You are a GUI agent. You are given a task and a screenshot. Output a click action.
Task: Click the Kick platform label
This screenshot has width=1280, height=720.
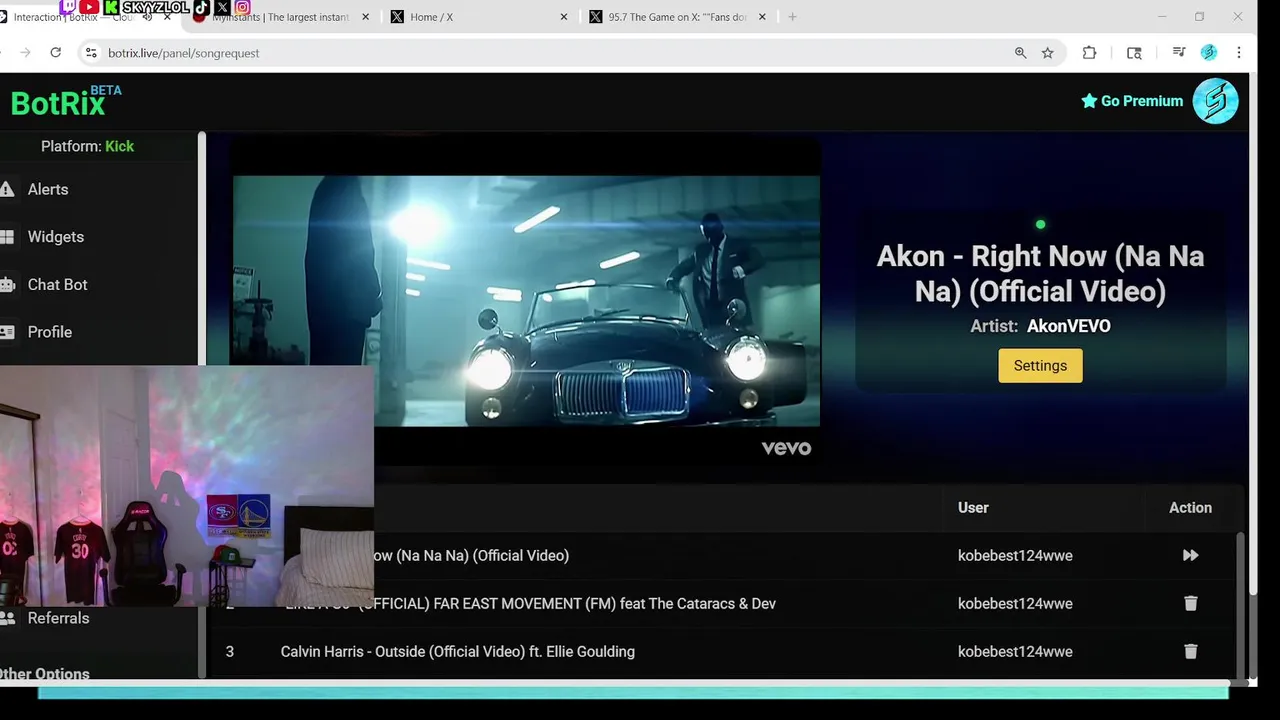point(119,146)
